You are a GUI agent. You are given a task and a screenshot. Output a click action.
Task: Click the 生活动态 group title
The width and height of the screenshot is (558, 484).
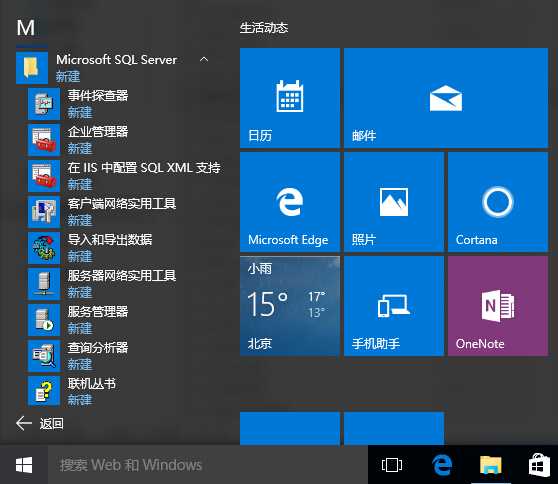tap(264, 28)
